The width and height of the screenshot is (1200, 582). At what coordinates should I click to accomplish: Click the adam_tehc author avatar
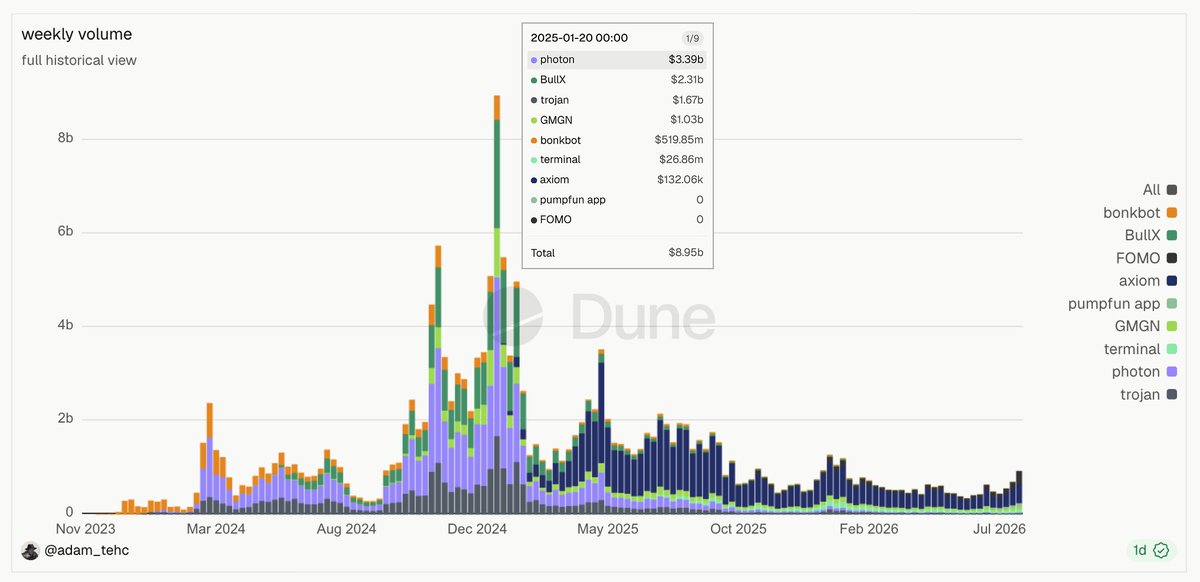(x=31, y=551)
